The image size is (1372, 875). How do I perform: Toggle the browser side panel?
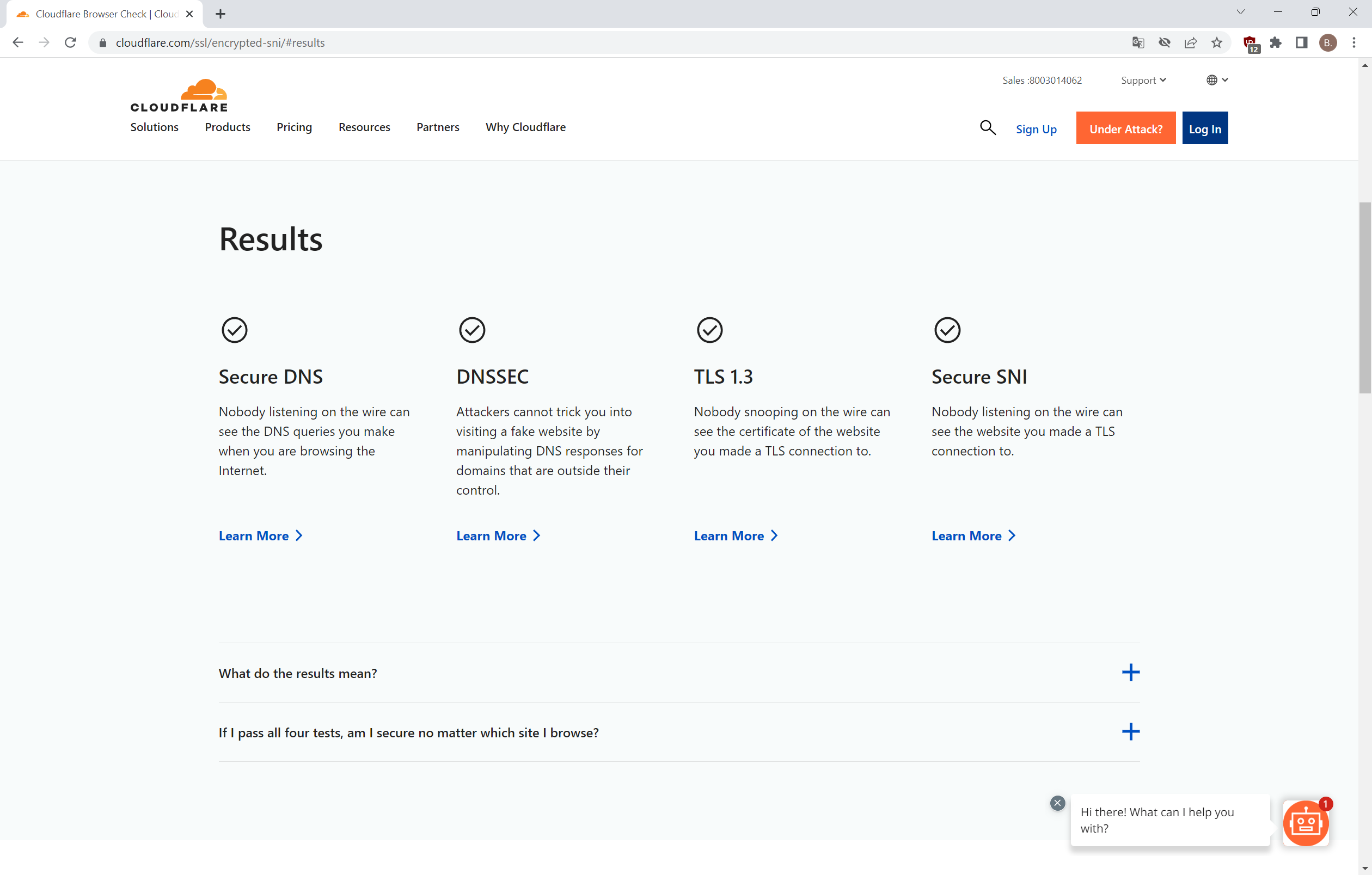pyautogui.click(x=1301, y=42)
